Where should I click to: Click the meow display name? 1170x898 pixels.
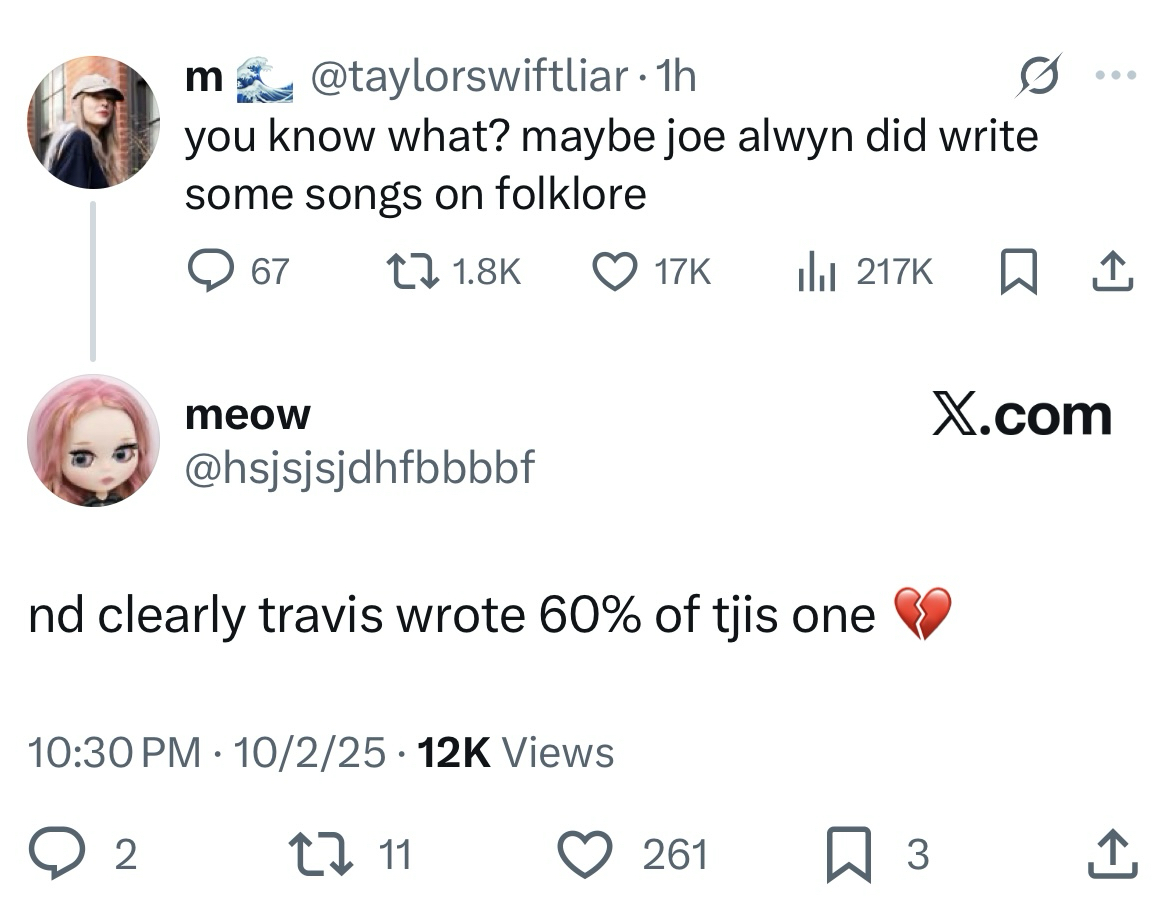click(x=248, y=414)
